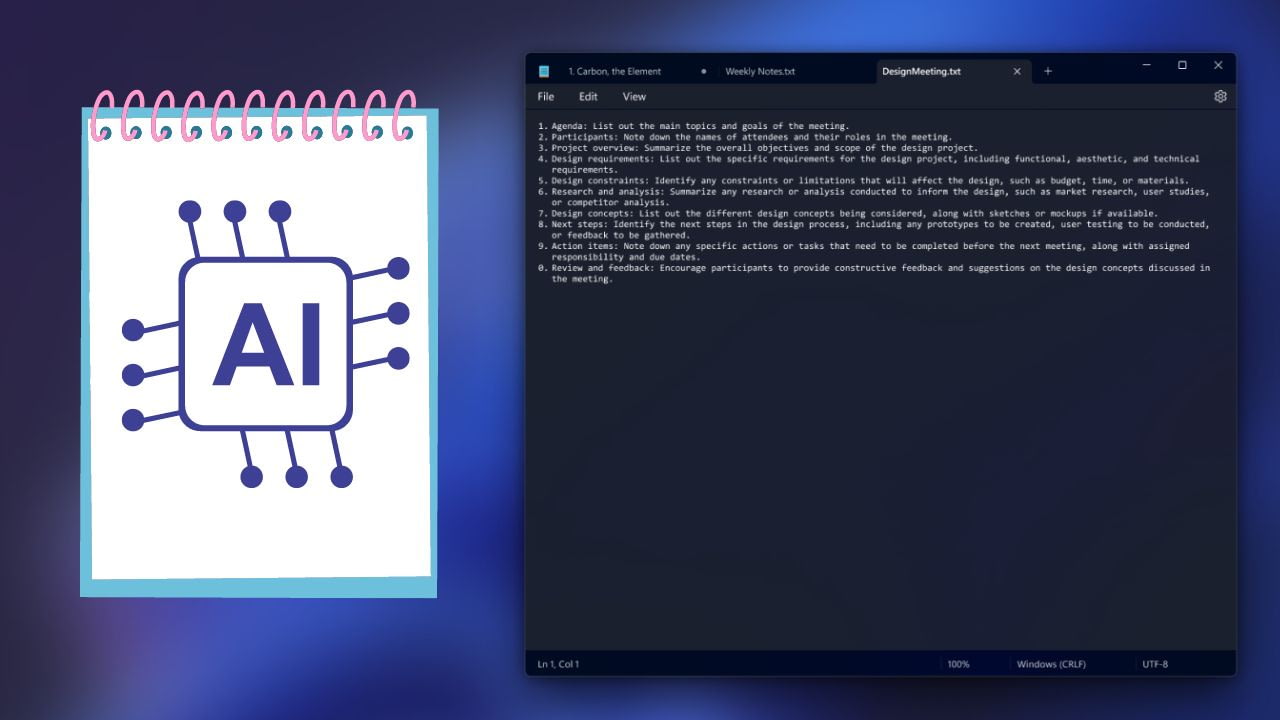
Task: Close the DesignMeeting.txt tab using its X icon
Action: coord(1017,71)
